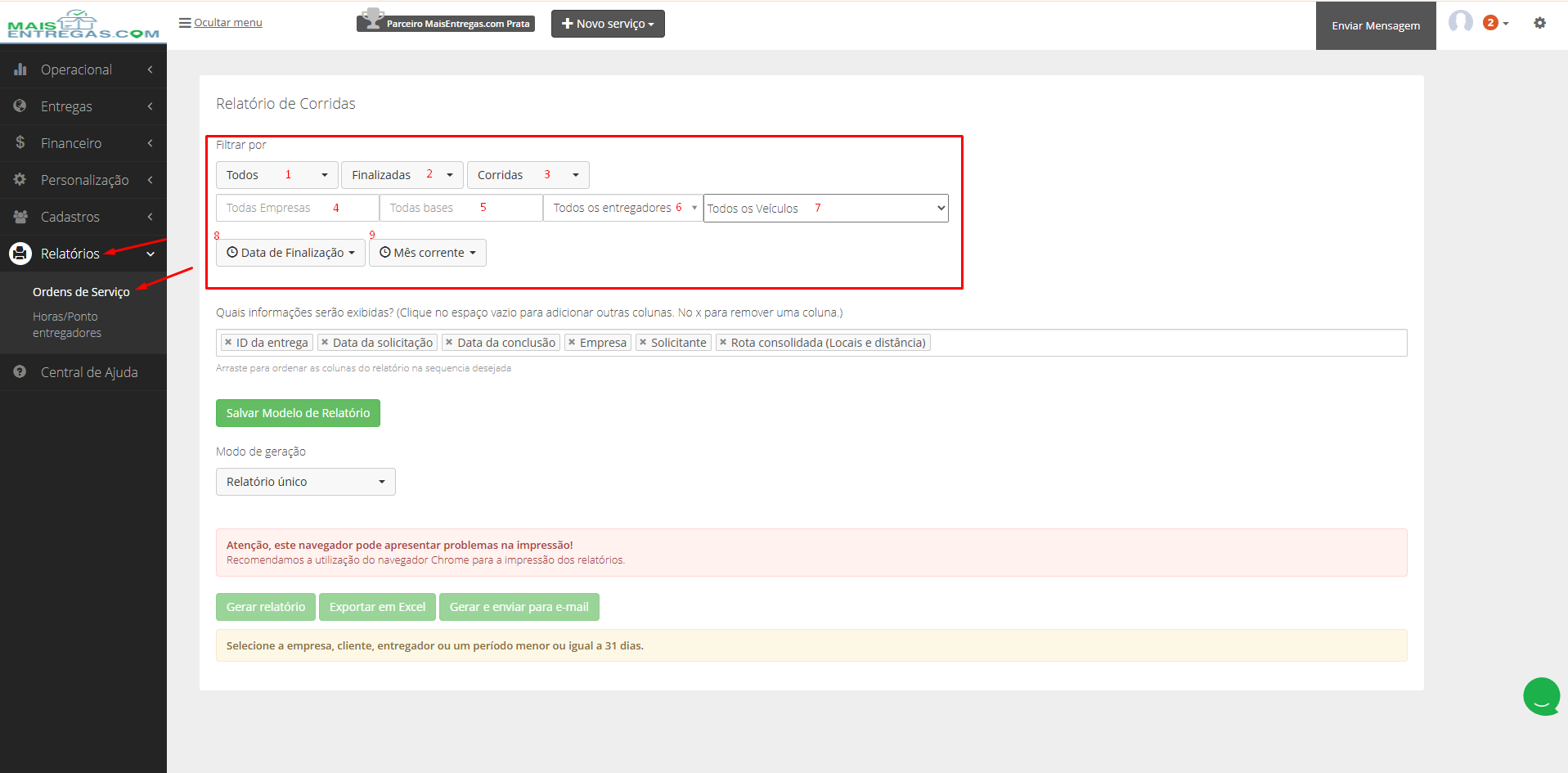Remove the ID da entrega column
This screenshot has height=773, width=1568.
pos(228,343)
